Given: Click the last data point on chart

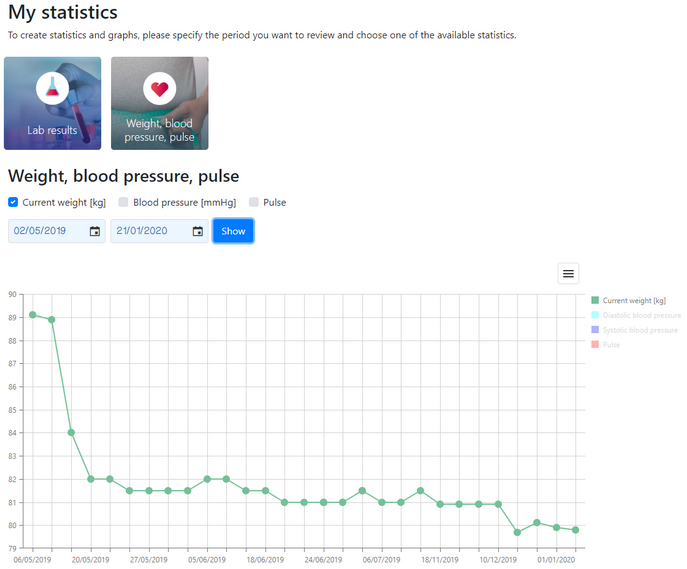Looking at the screenshot, I should tap(576, 530).
